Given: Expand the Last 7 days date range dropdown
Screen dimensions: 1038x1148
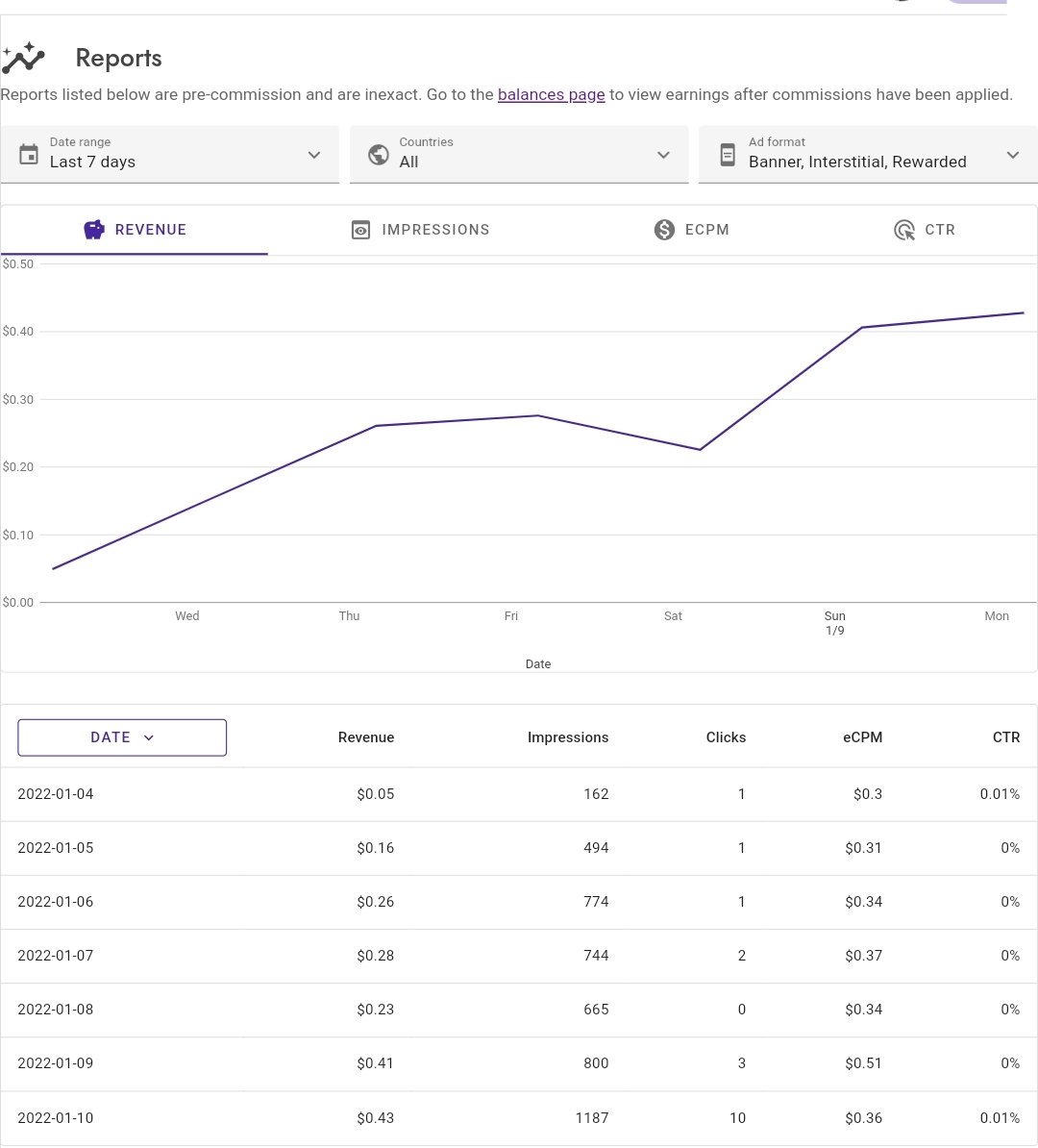Looking at the screenshot, I should point(313,154).
